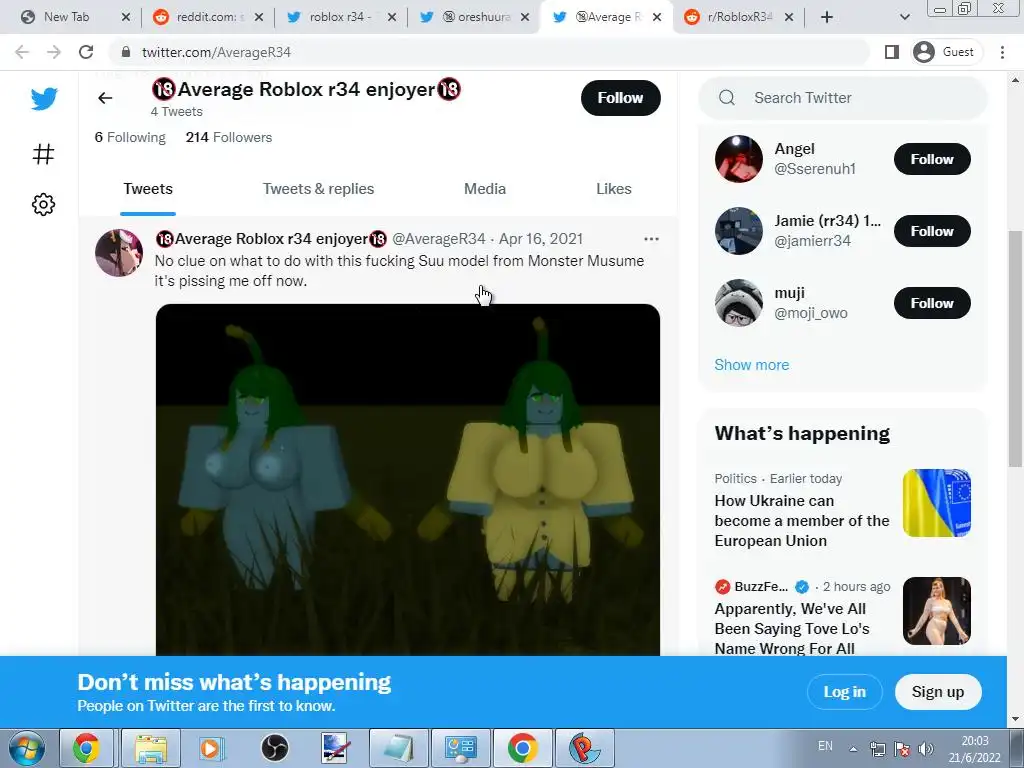Switch to the Likes tab

[613, 189]
